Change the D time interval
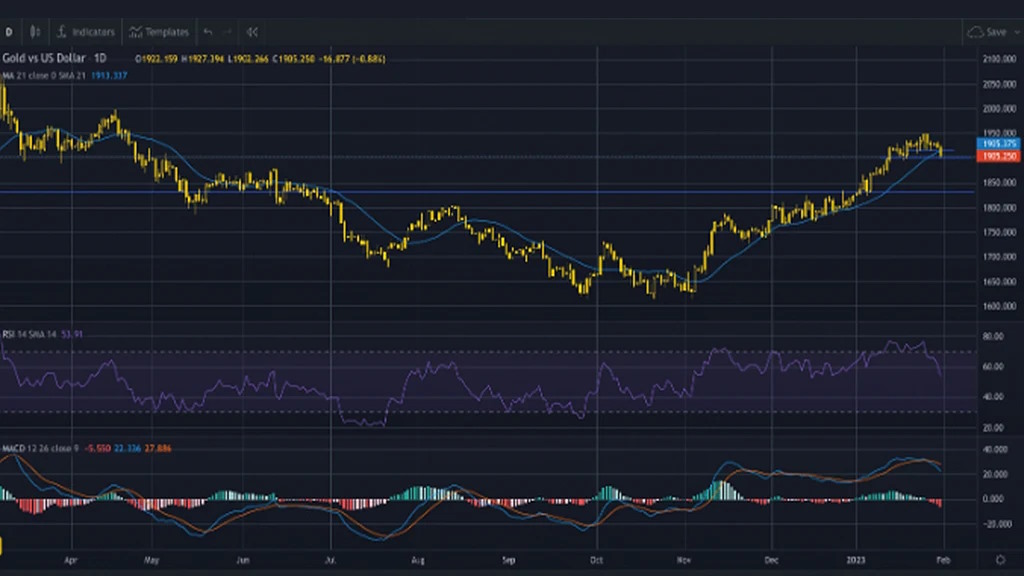 [x=8, y=32]
